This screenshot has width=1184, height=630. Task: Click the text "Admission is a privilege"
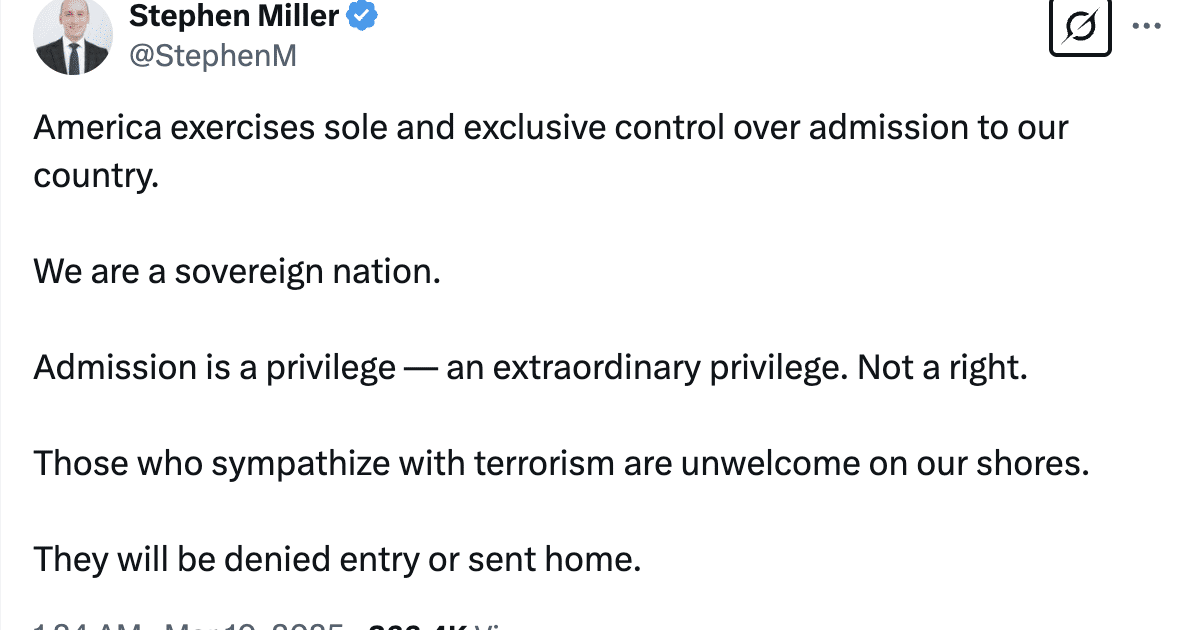click(214, 367)
